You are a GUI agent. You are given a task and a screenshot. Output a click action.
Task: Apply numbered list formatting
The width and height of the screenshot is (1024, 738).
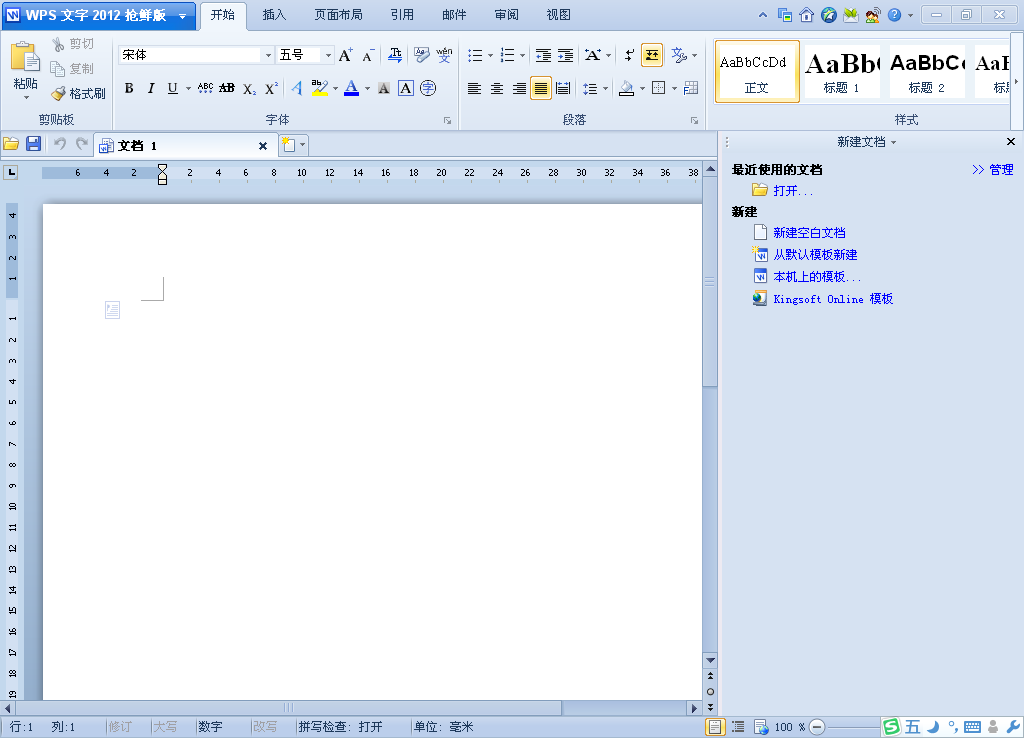point(507,55)
